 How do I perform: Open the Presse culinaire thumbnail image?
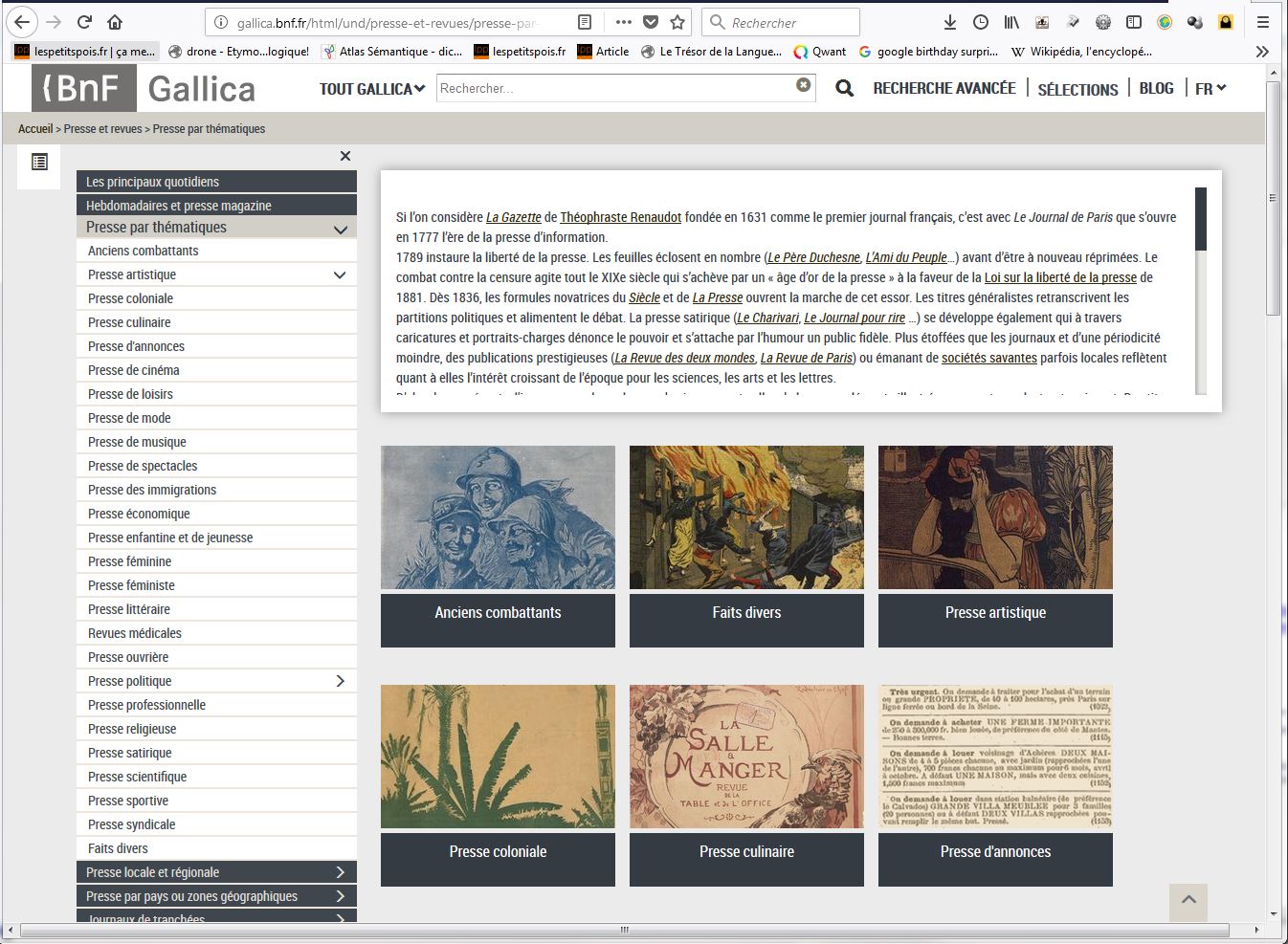tap(746, 757)
